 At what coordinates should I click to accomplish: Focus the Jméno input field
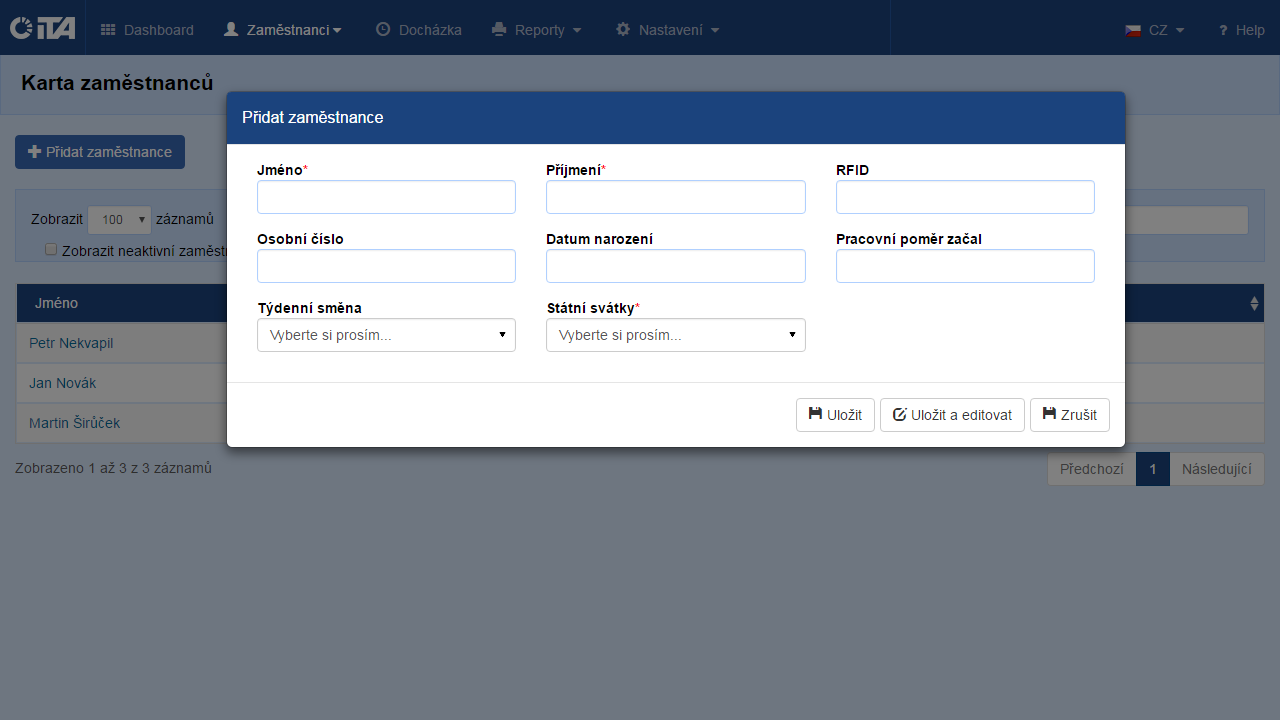[386, 197]
